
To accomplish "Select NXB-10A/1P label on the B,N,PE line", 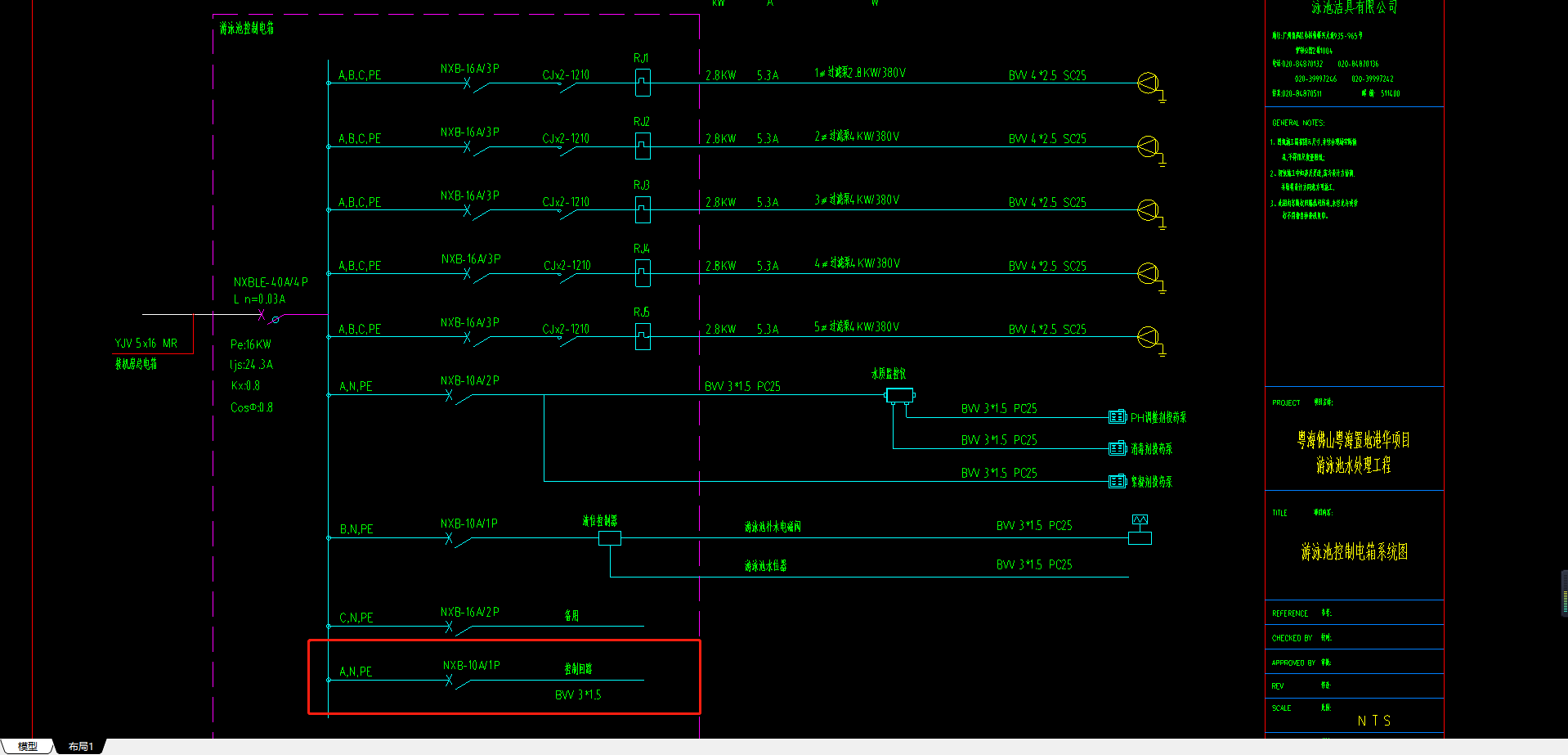I will (468, 524).
